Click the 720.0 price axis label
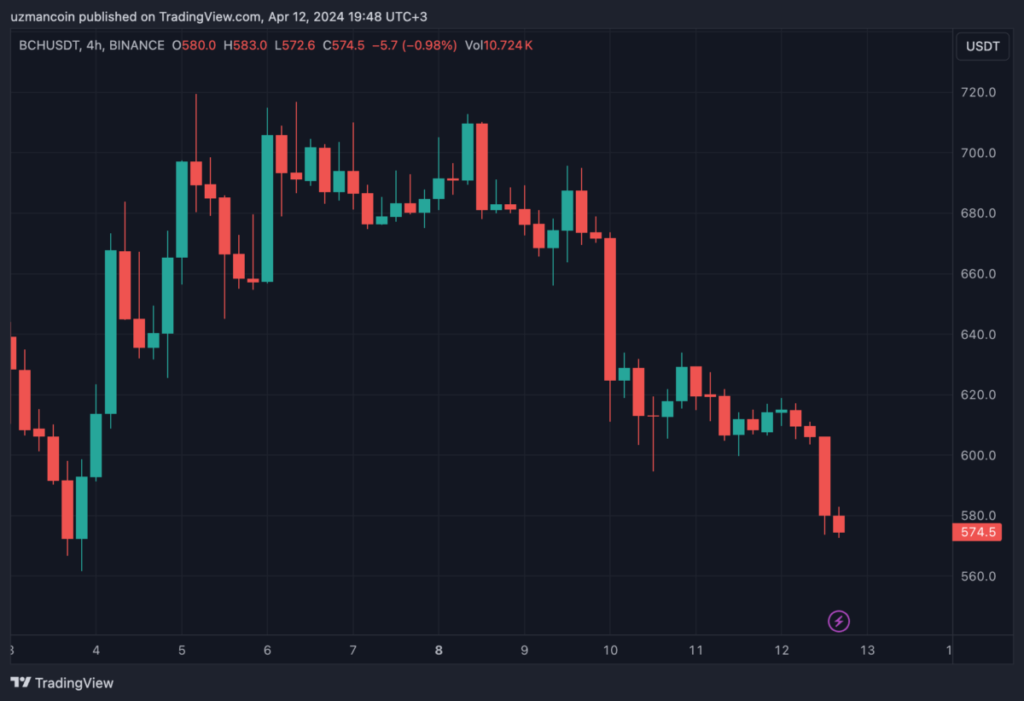This screenshot has height=701, width=1024. point(977,93)
